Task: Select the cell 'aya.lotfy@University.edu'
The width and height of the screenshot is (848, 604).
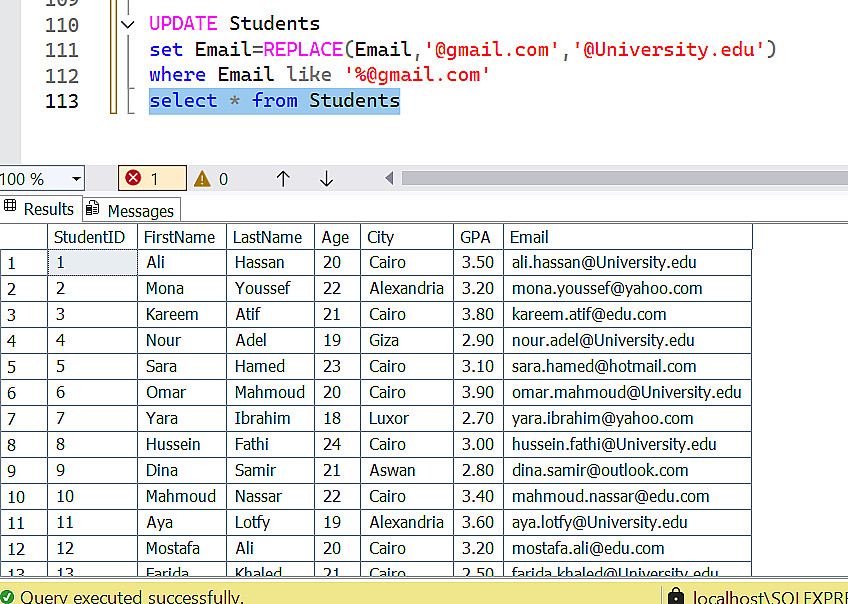Action: [627, 522]
